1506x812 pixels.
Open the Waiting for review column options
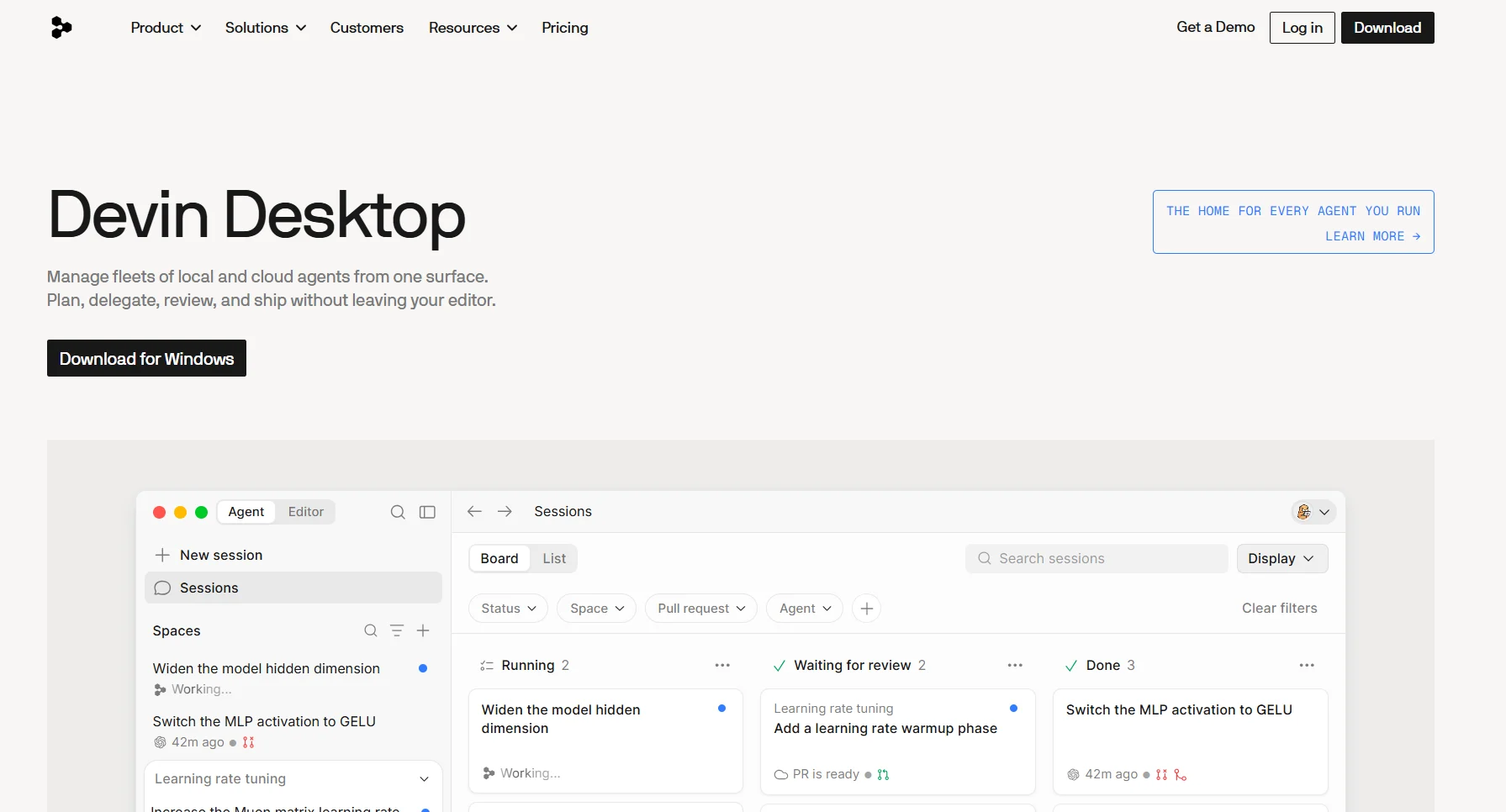click(1015, 665)
